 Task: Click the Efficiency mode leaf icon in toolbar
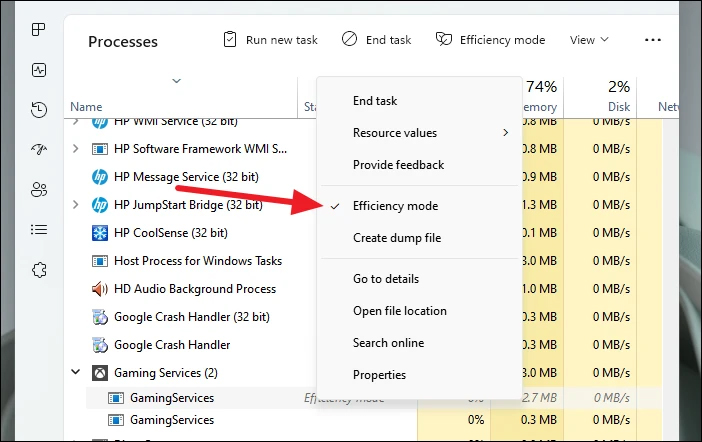tap(444, 39)
